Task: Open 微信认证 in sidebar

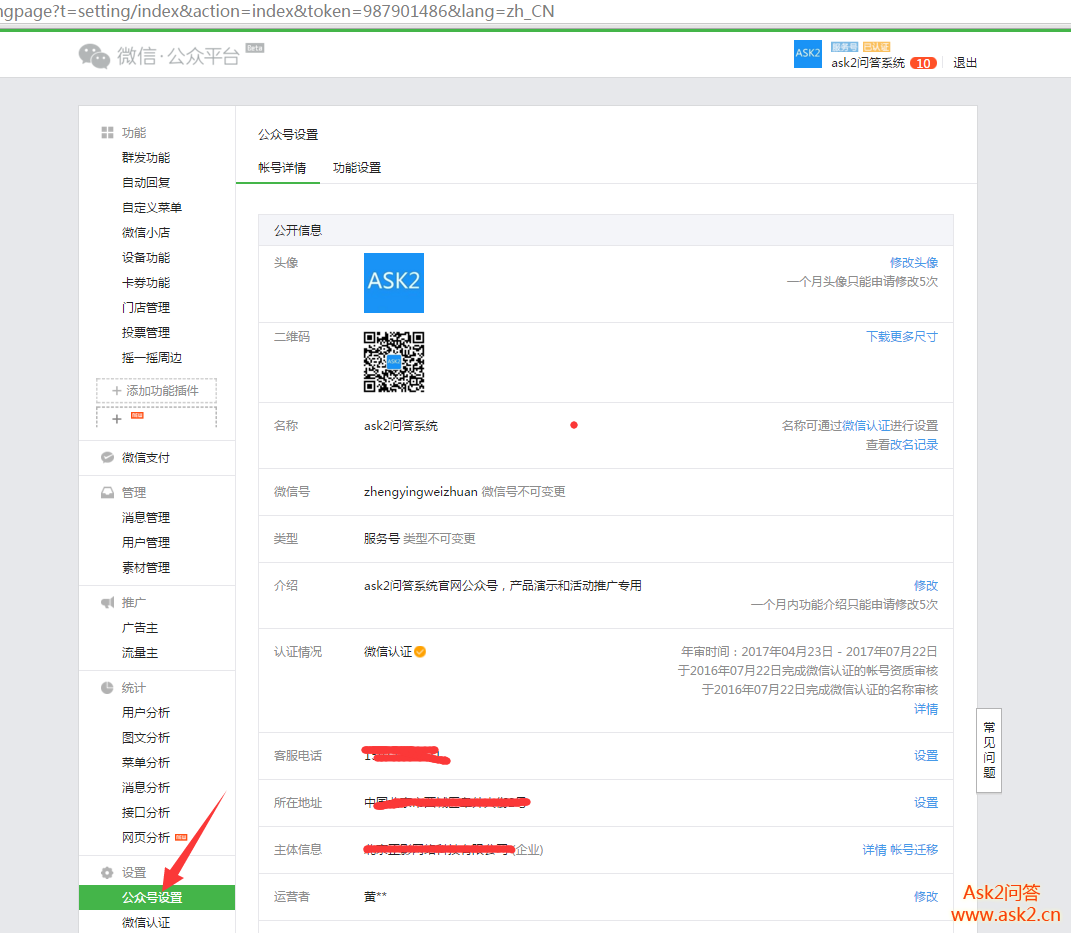Action: pos(145,923)
